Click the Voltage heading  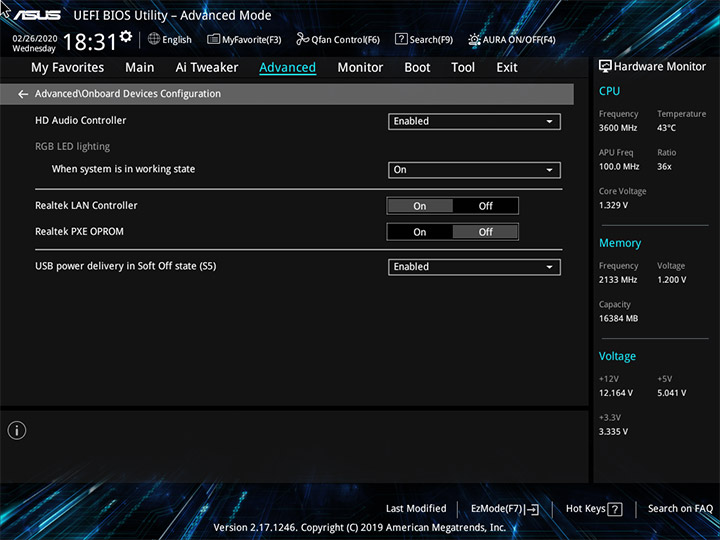coord(617,356)
